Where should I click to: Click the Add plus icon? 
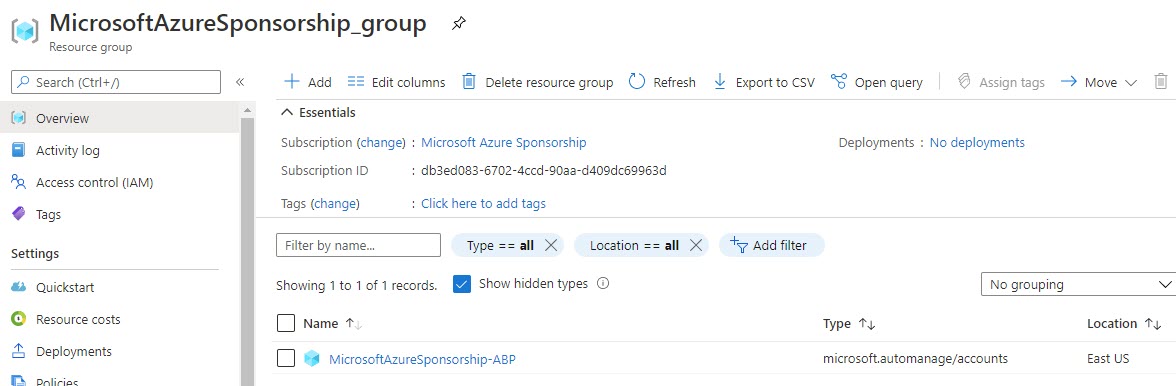[x=292, y=82]
